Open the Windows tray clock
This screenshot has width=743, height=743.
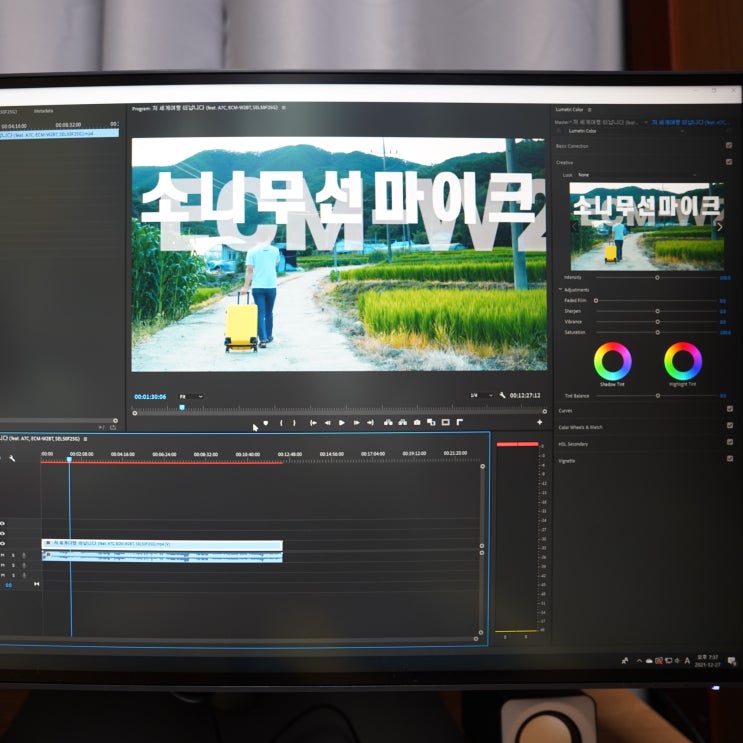coord(707,661)
